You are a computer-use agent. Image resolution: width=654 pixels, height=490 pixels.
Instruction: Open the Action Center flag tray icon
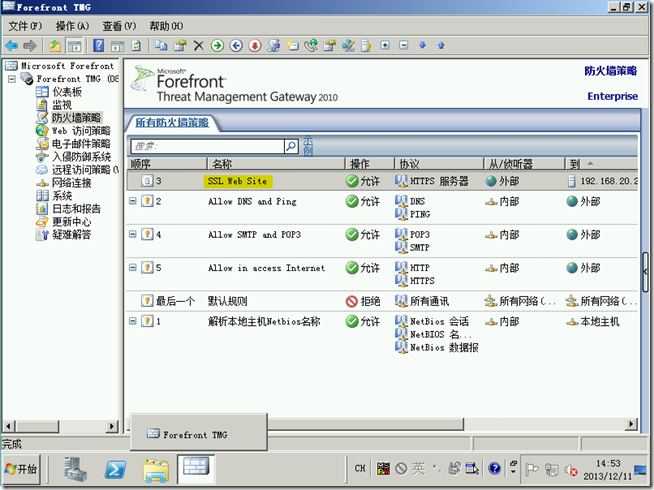(x=531, y=470)
